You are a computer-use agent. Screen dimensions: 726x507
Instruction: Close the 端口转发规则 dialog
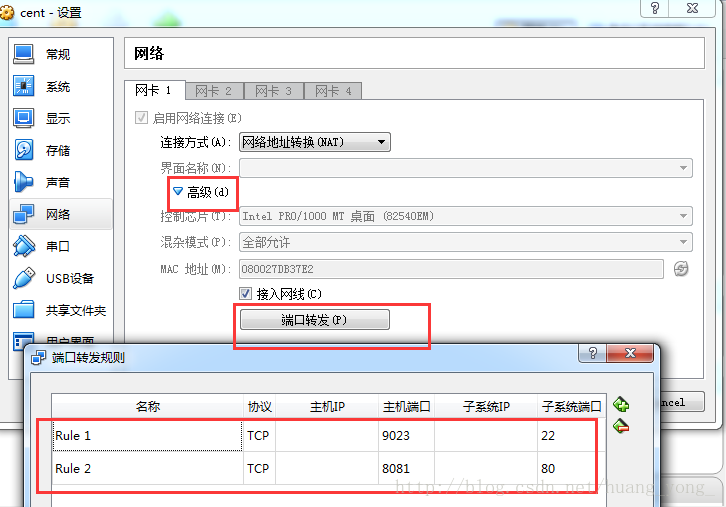[x=630, y=354]
